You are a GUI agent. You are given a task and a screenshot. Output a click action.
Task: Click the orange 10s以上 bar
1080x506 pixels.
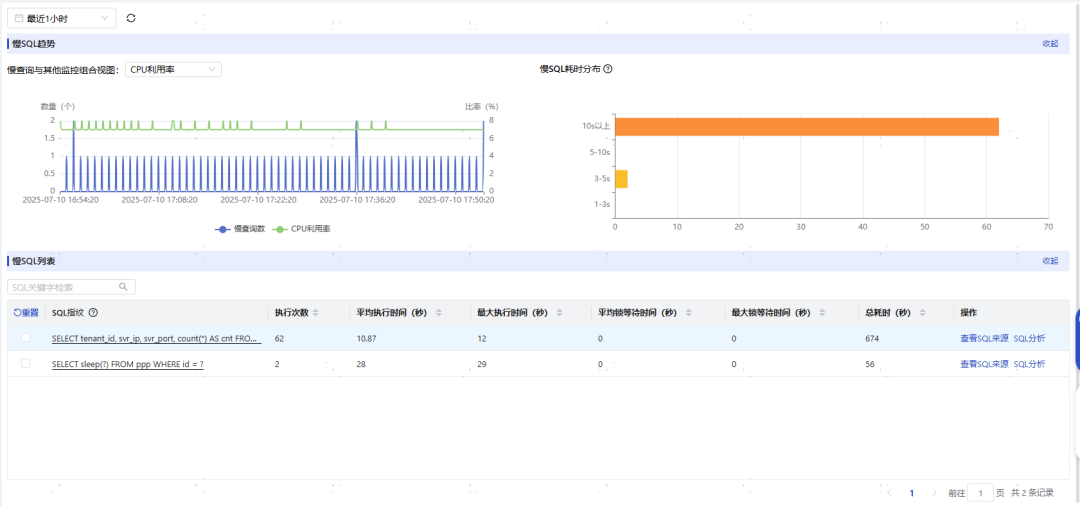[x=807, y=127]
